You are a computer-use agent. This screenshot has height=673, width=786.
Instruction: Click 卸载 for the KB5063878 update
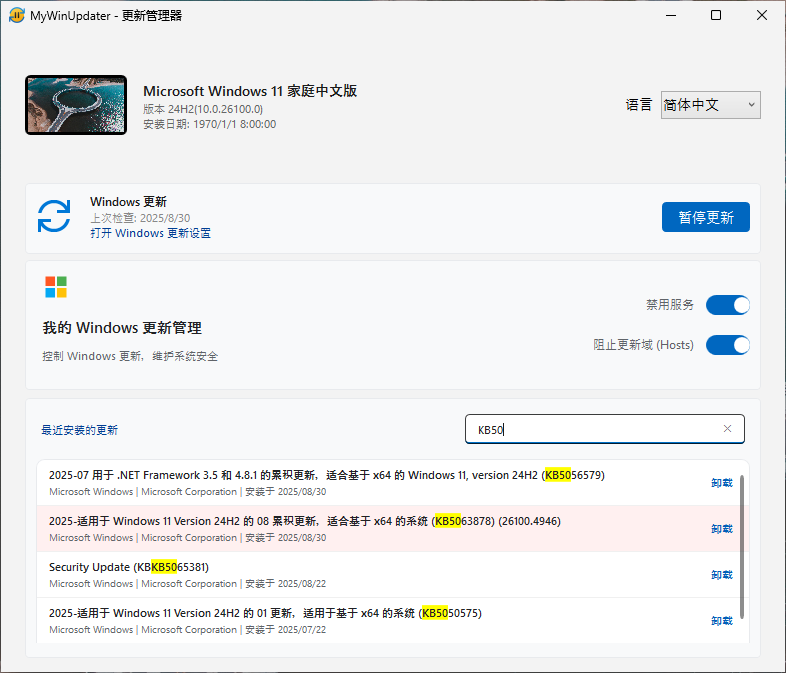point(722,529)
